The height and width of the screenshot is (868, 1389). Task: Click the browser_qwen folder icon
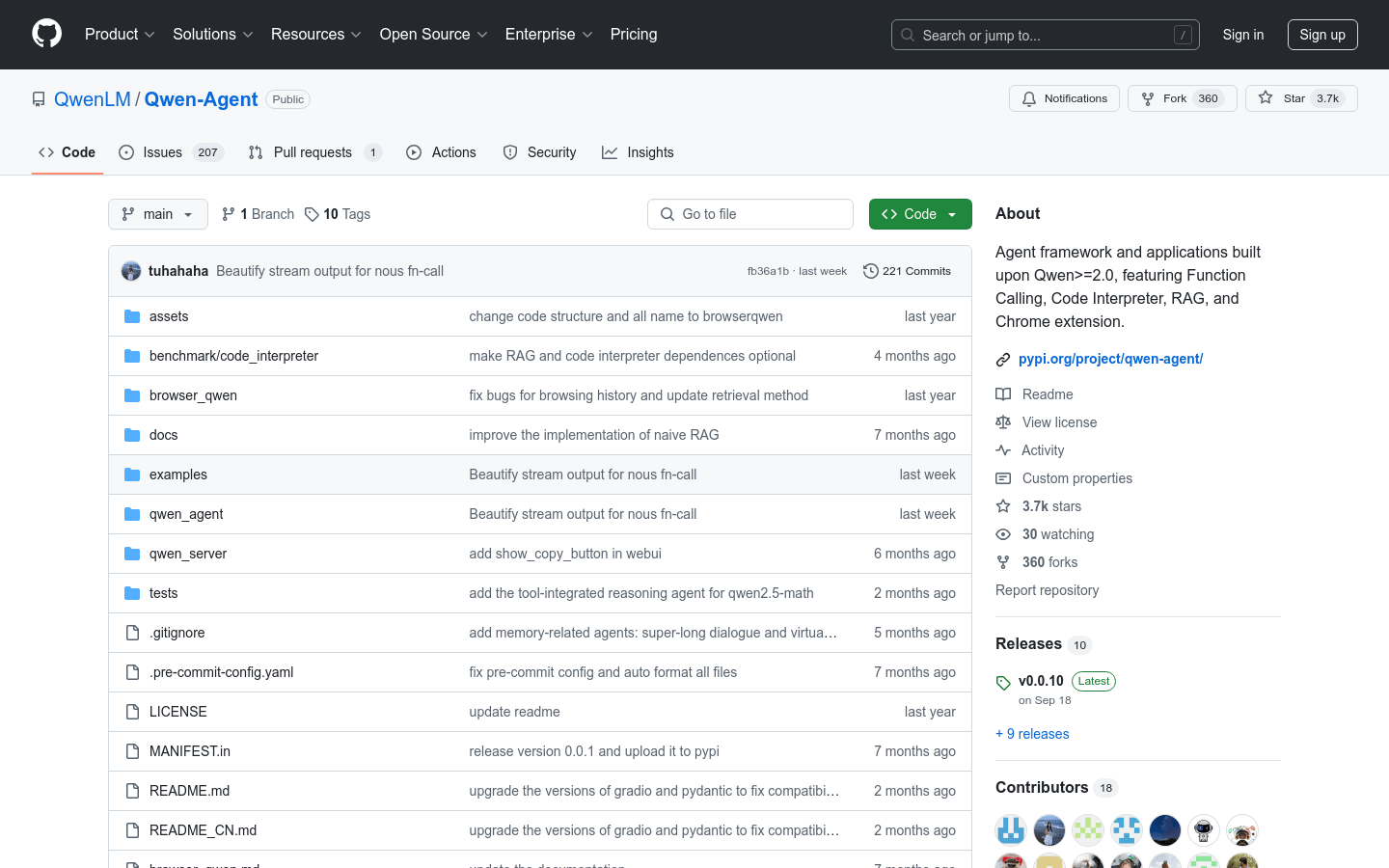pyautogui.click(x=132, y=395)
